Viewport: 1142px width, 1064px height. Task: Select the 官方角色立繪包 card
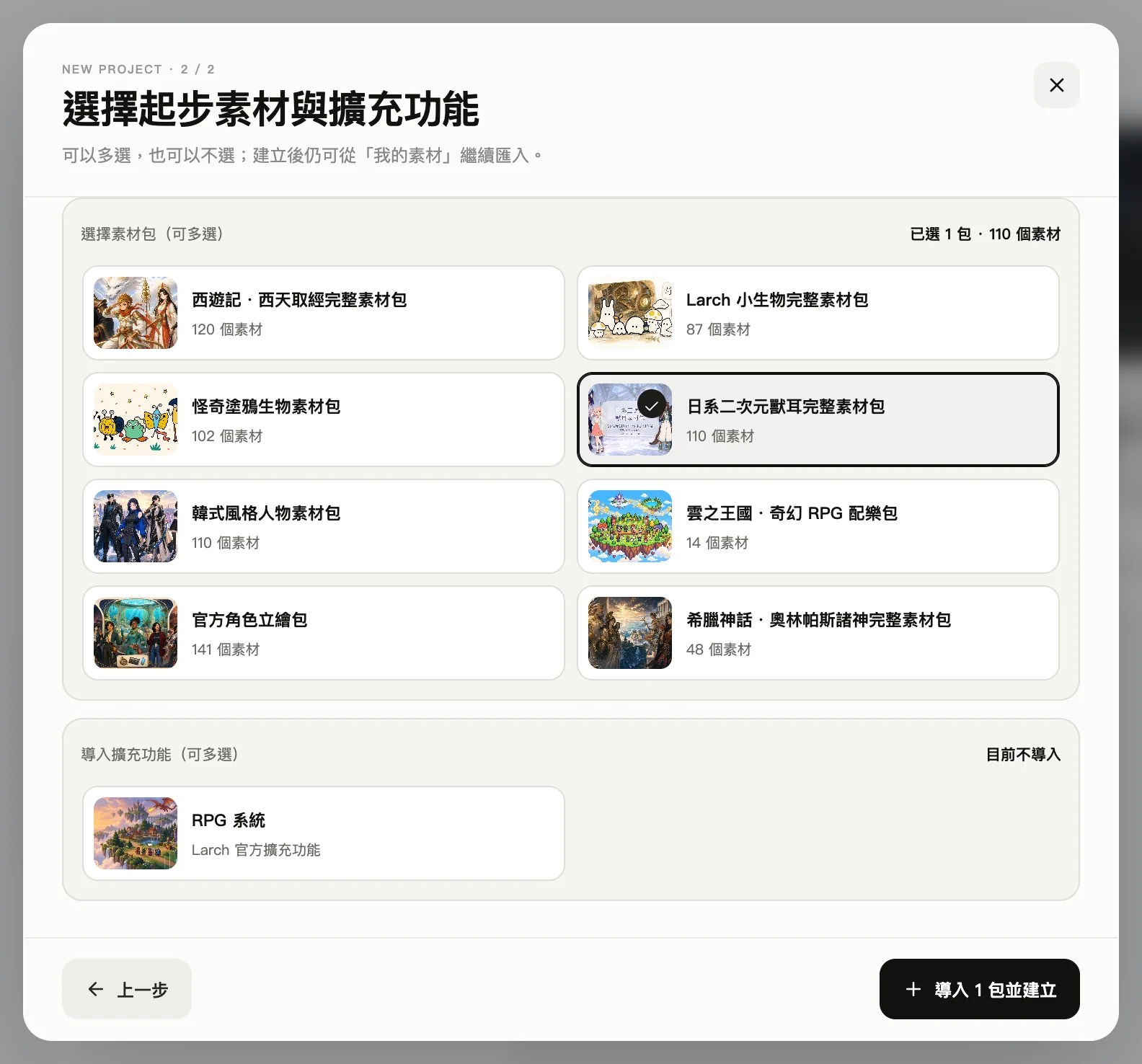324,633
